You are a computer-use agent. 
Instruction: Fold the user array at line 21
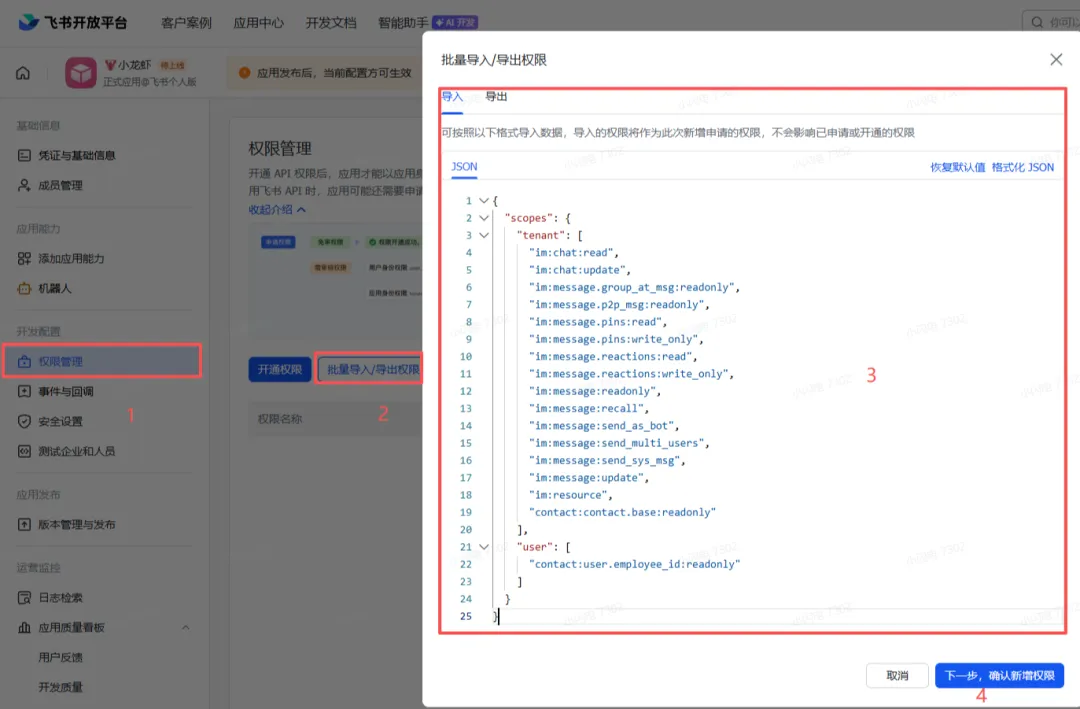(x=484, y=547)
